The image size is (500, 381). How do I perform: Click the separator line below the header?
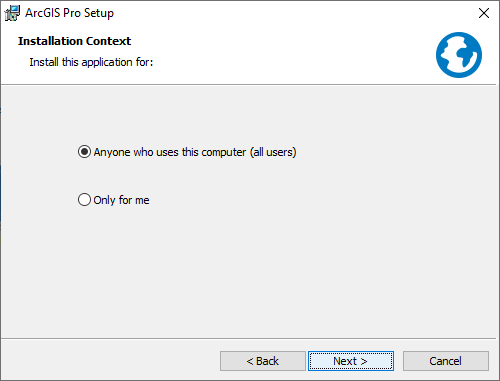pos(248,84)
